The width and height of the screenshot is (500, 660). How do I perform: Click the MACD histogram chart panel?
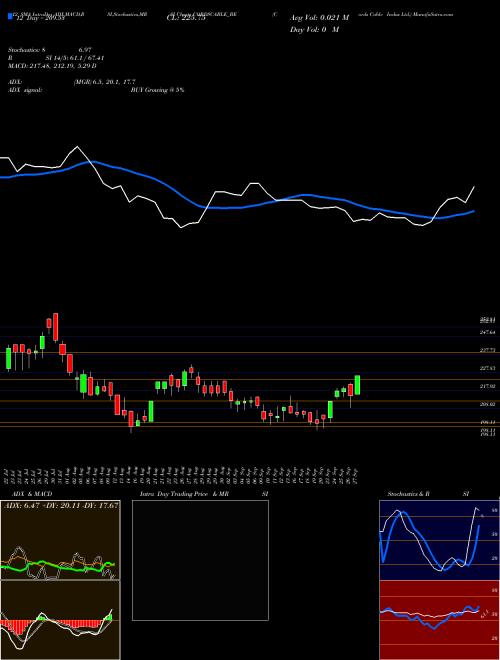pos(60,620)
